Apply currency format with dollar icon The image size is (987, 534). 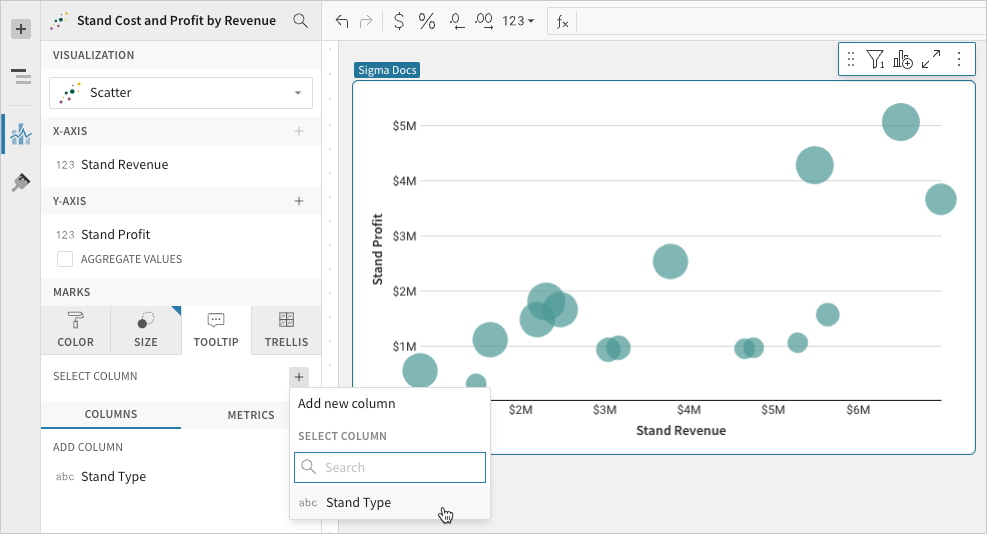click(x=399, y=20)
